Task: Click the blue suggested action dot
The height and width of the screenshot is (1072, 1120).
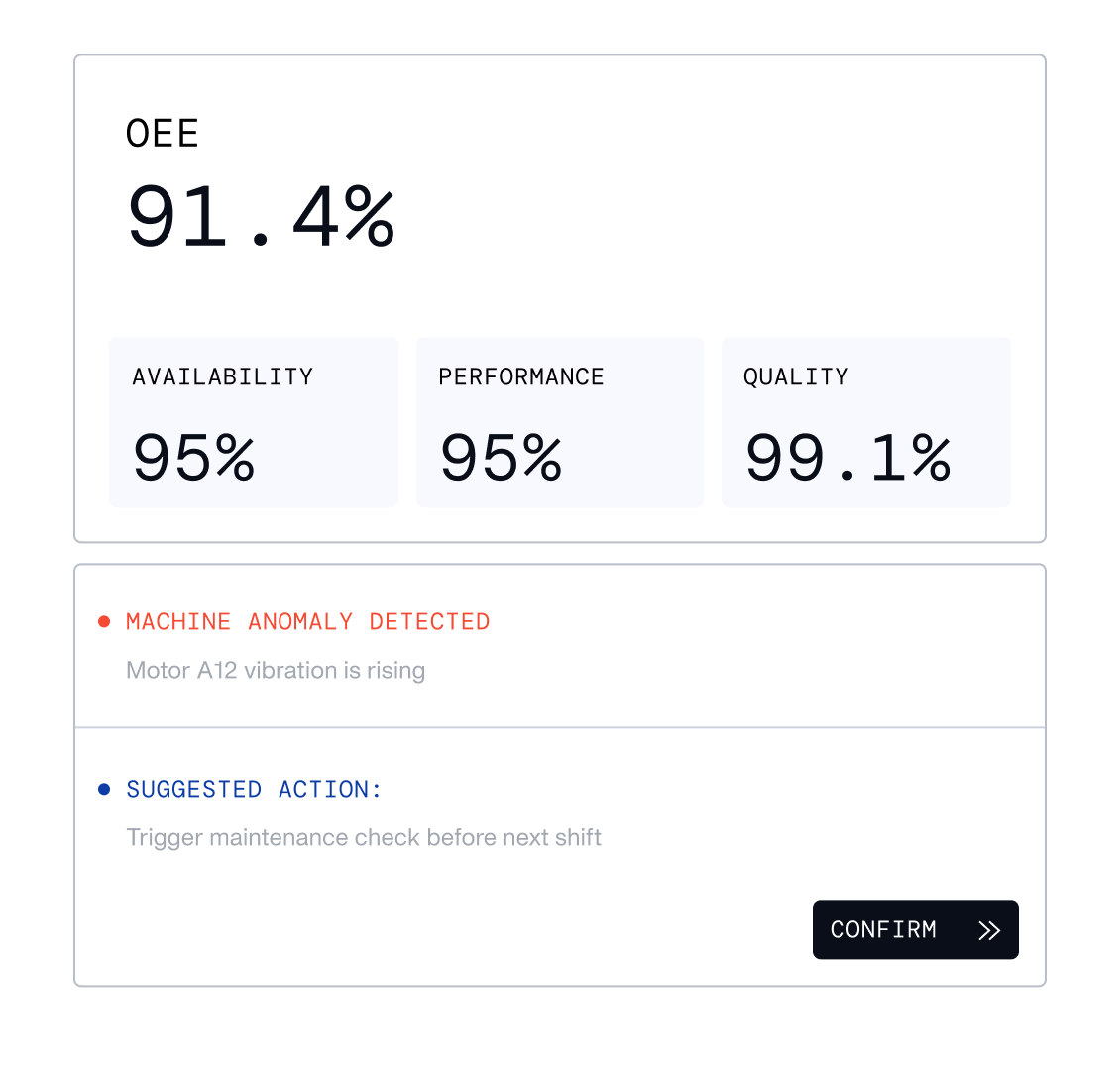Action: (x=104, y=790)
